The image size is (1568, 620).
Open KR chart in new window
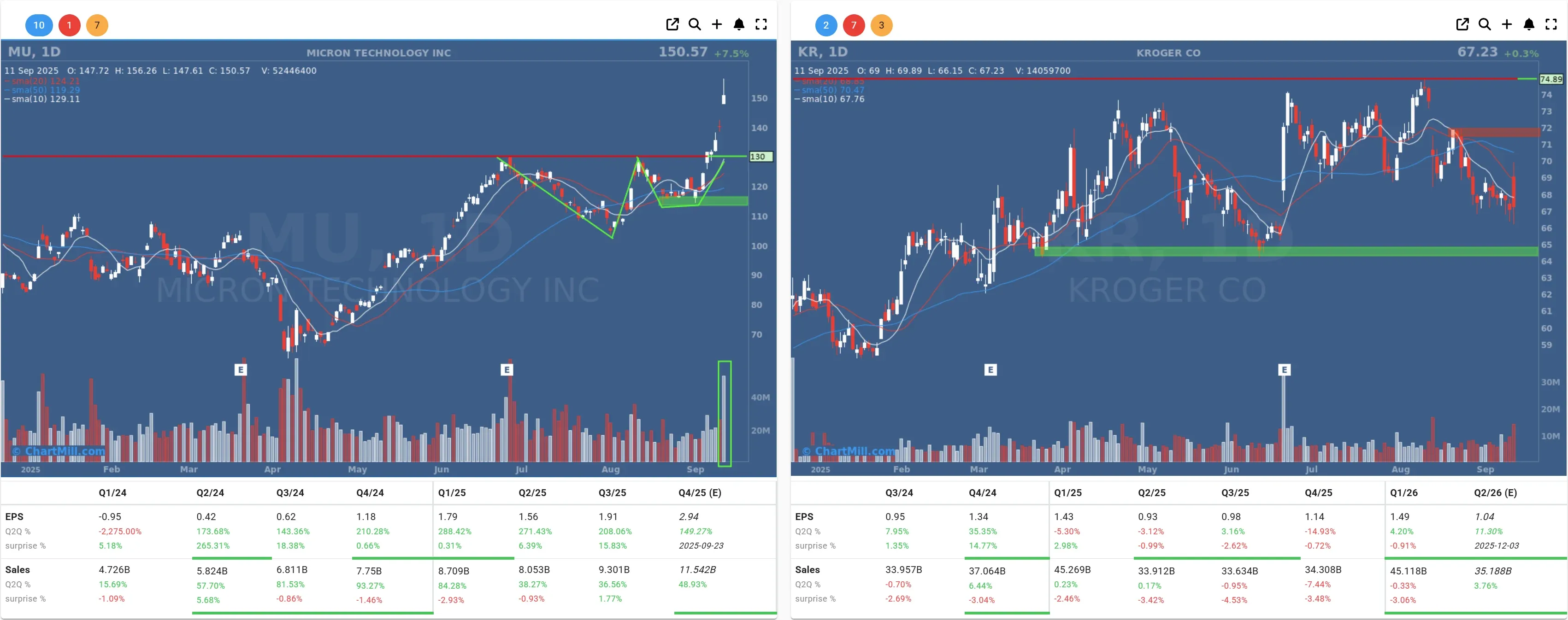(x=1462, y=24)
